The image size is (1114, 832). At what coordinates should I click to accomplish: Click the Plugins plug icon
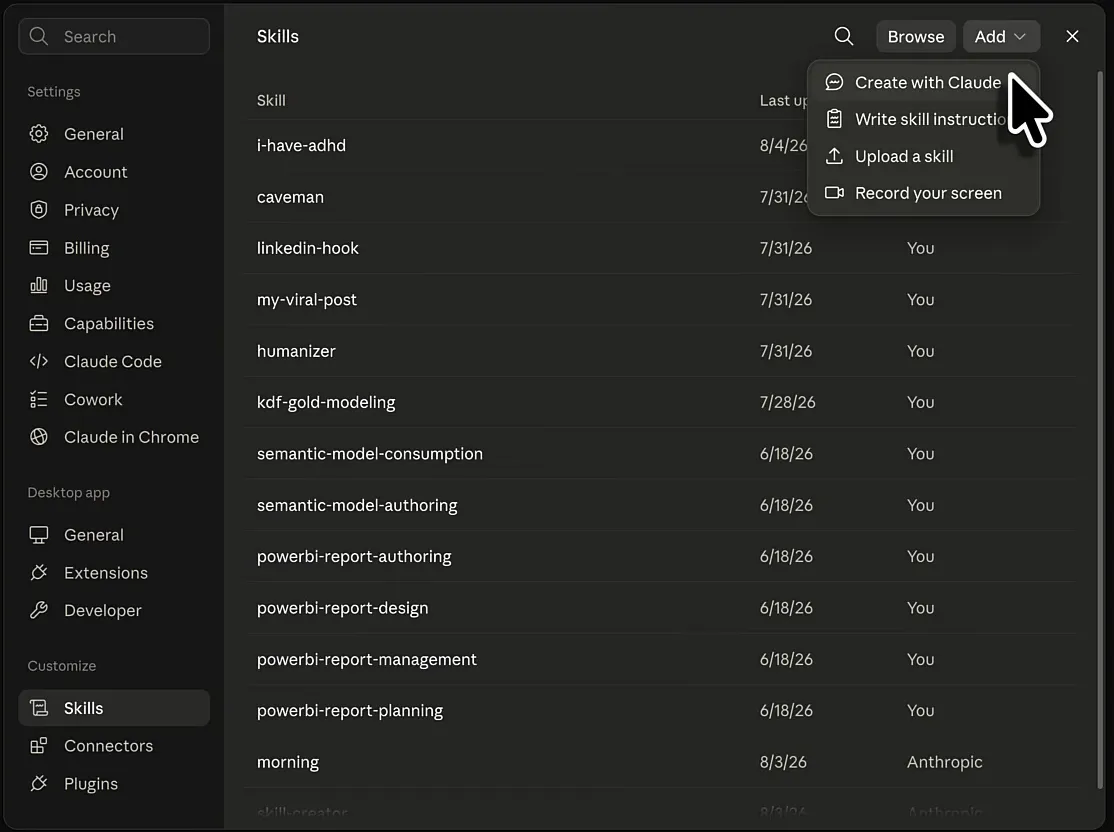[39, 784]
